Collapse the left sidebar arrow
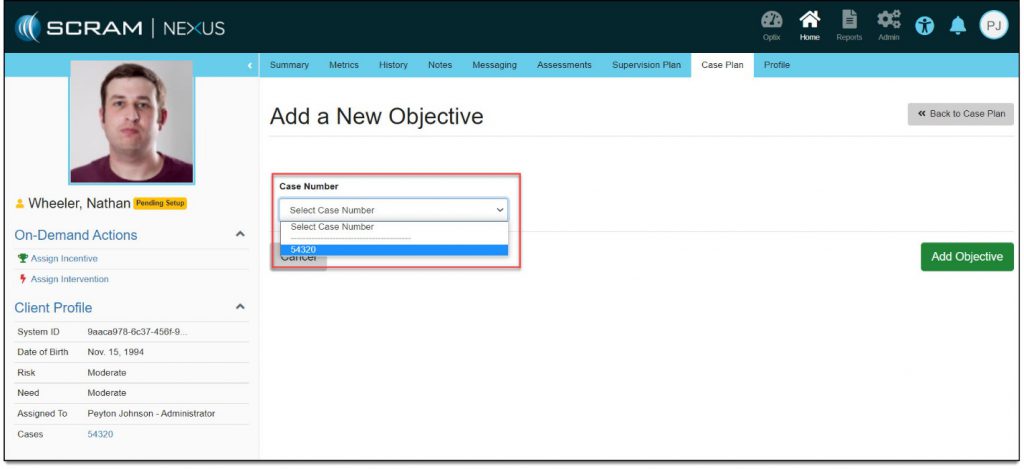Image resolution: width=1024 pixels, height=469 pixels. [x=250, y=66]
